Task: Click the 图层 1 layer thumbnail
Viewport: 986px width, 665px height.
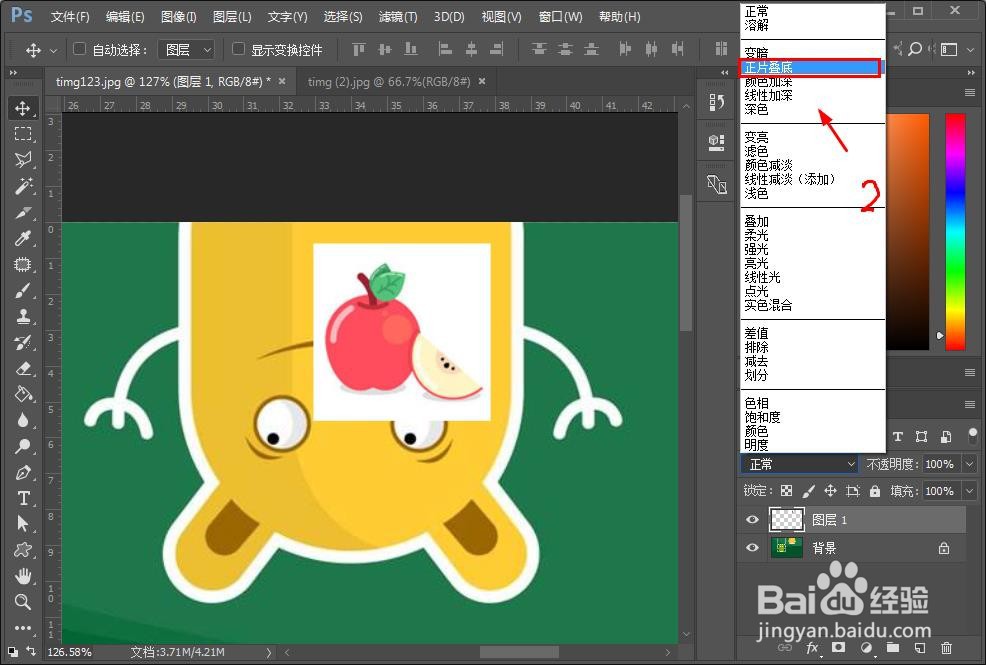Action: pyautogui.click(x=787, y=520)
